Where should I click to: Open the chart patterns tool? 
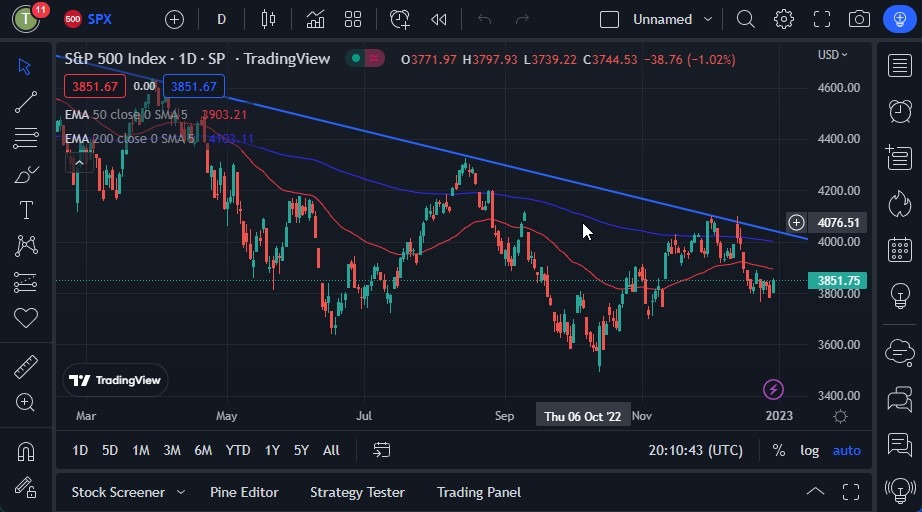(26, 246)
